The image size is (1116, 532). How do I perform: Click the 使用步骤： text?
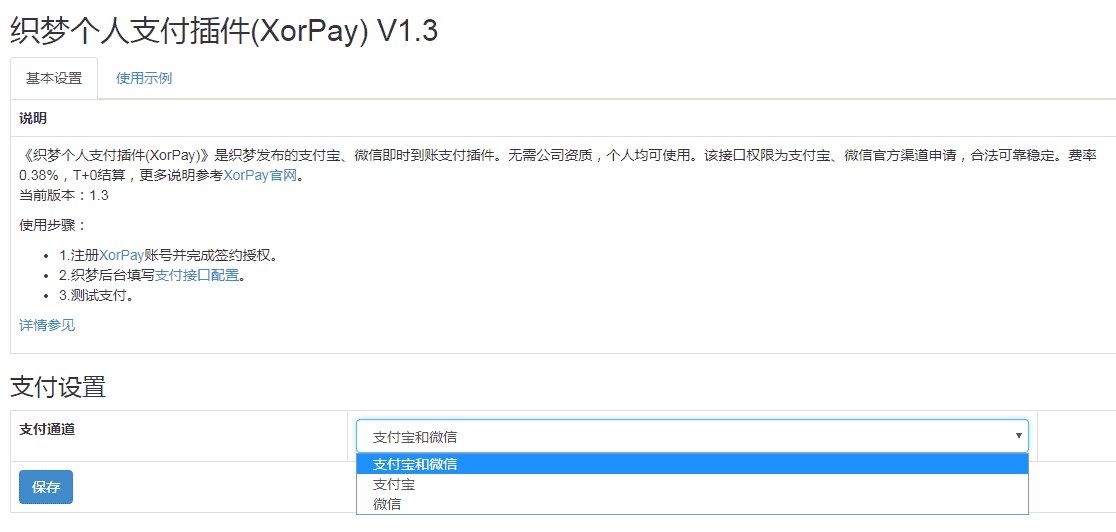[53, 226]
